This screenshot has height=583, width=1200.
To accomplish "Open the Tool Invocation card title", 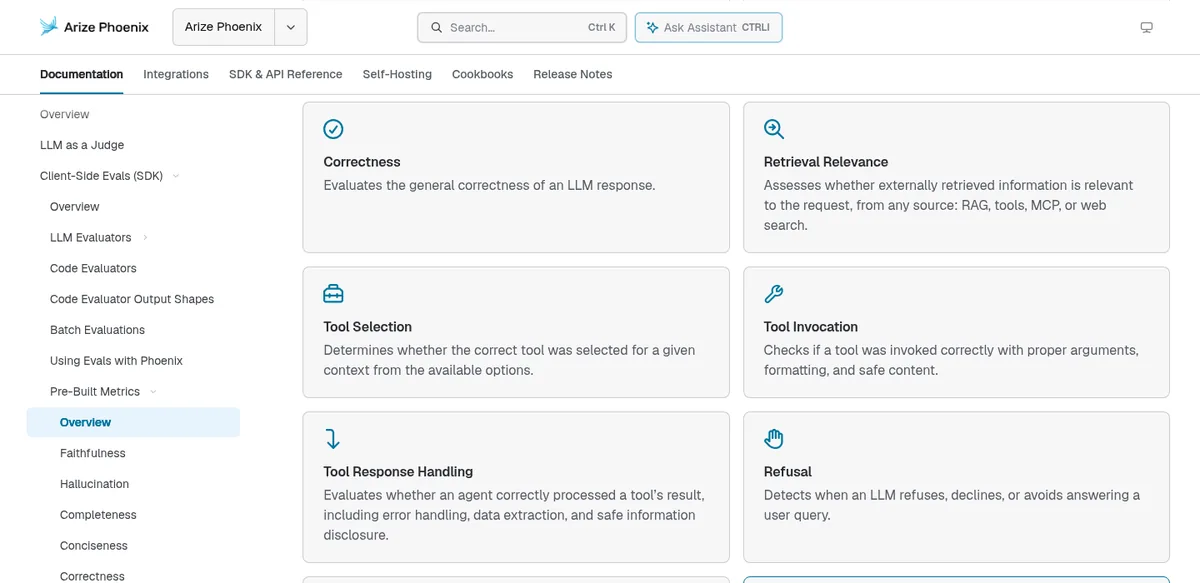I will point(811,327).
